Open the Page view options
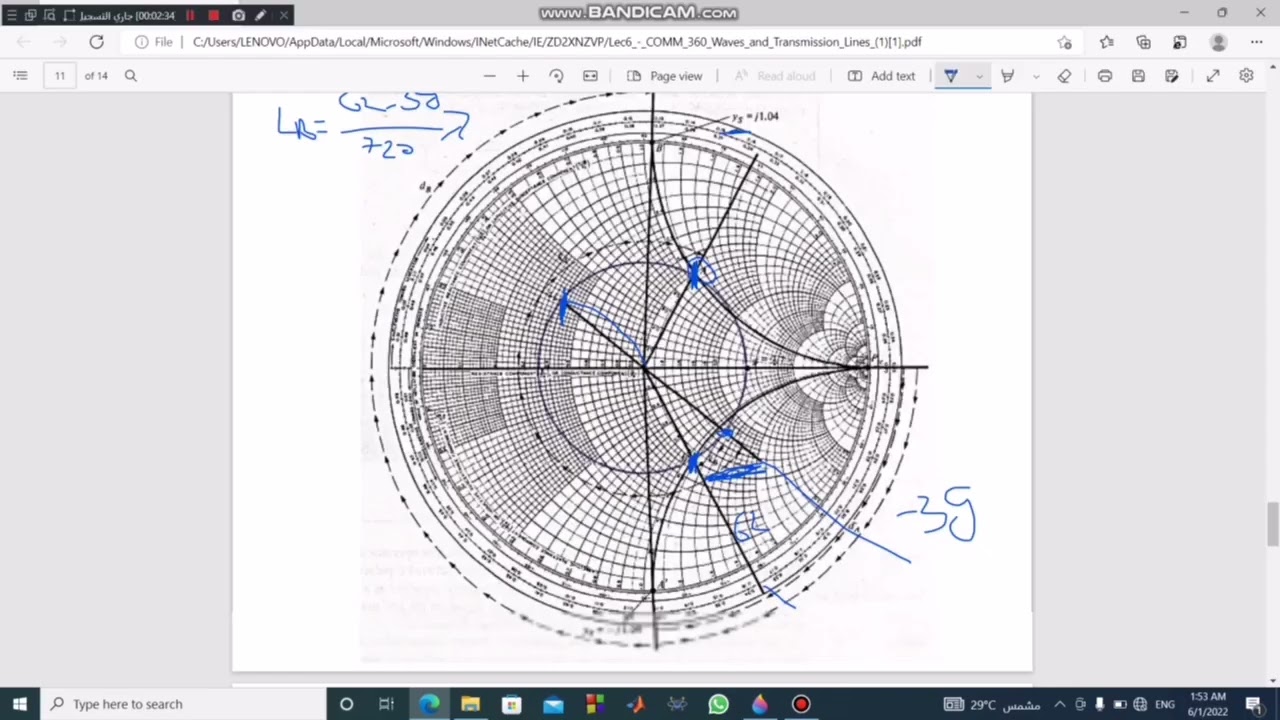 pyautogui.click(x=665, y=76)
